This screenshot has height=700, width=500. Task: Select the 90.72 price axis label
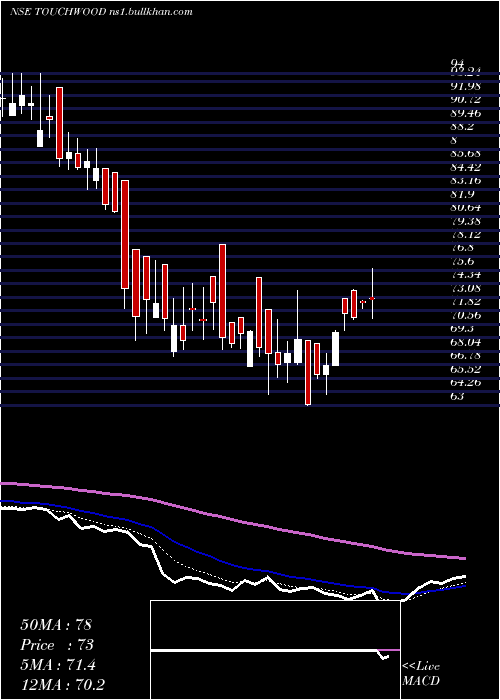465,100
